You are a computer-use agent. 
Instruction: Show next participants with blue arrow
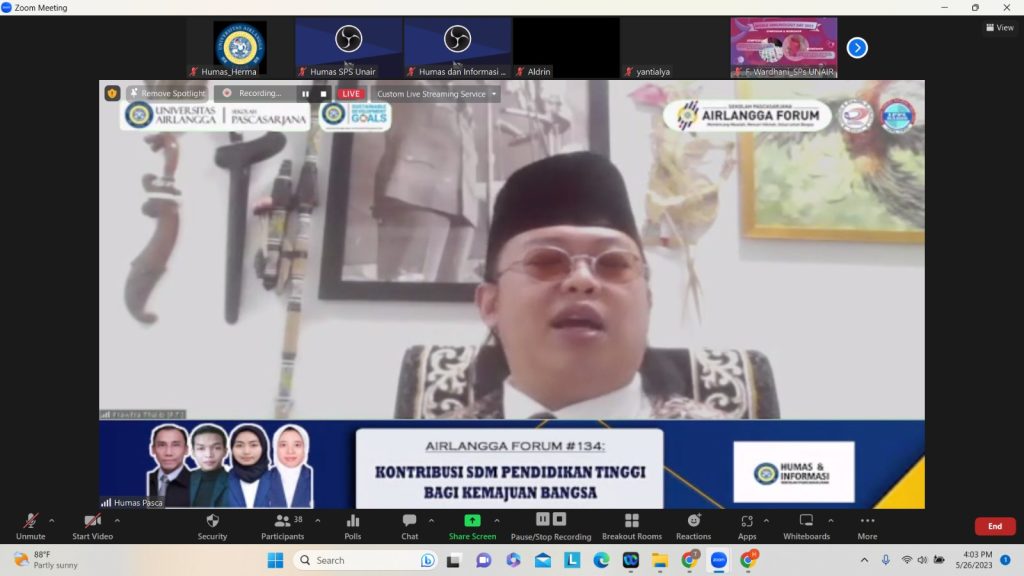(x=857, y=48)
